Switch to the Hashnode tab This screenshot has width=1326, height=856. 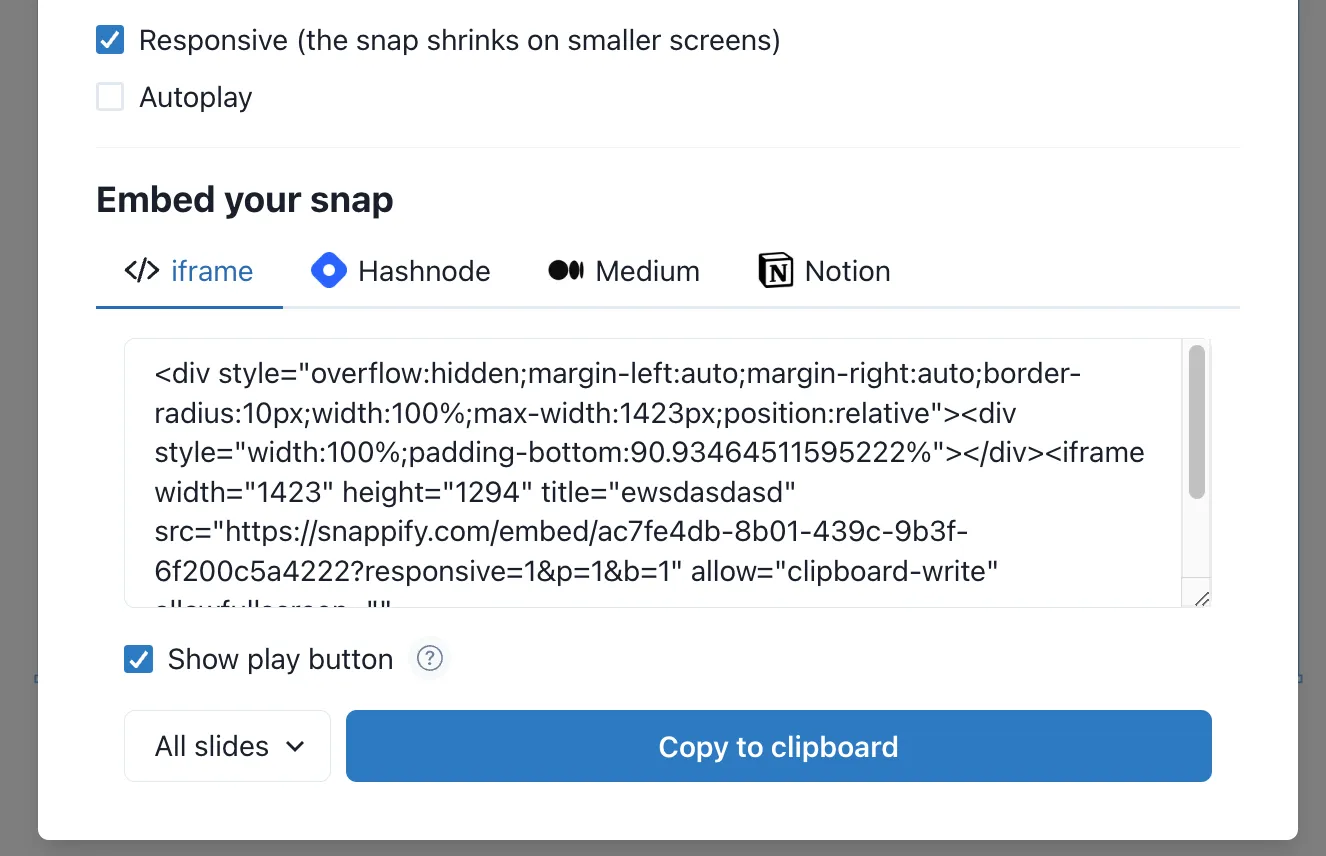point(401,271)
